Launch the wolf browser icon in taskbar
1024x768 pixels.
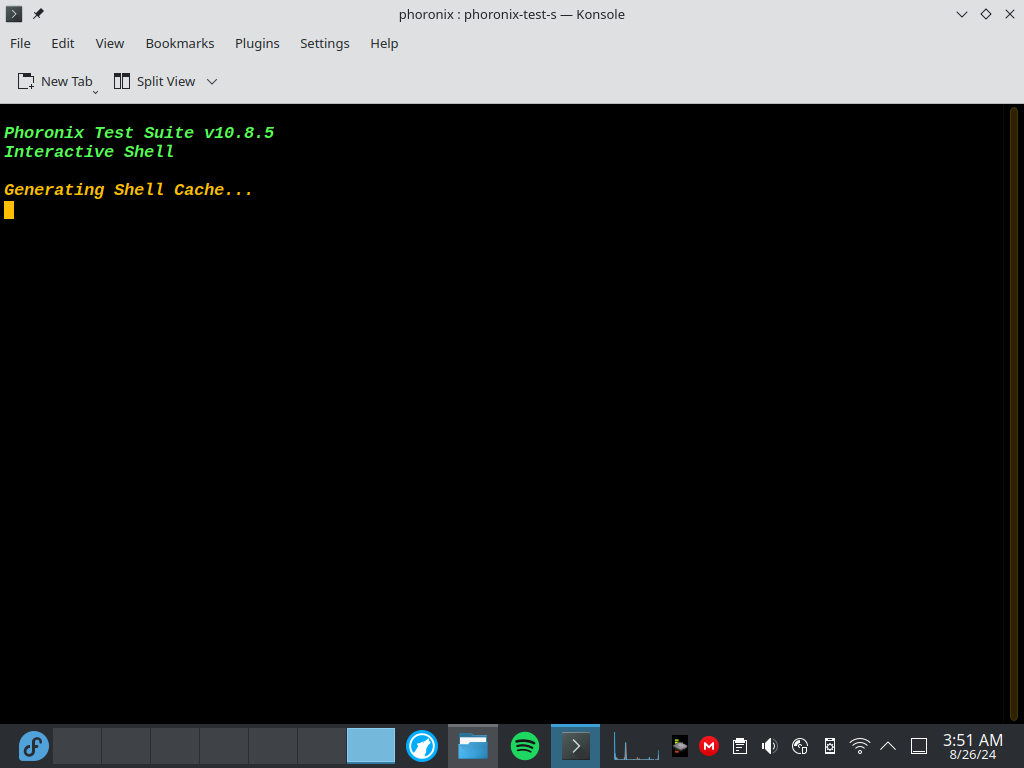tap(422, 746)
